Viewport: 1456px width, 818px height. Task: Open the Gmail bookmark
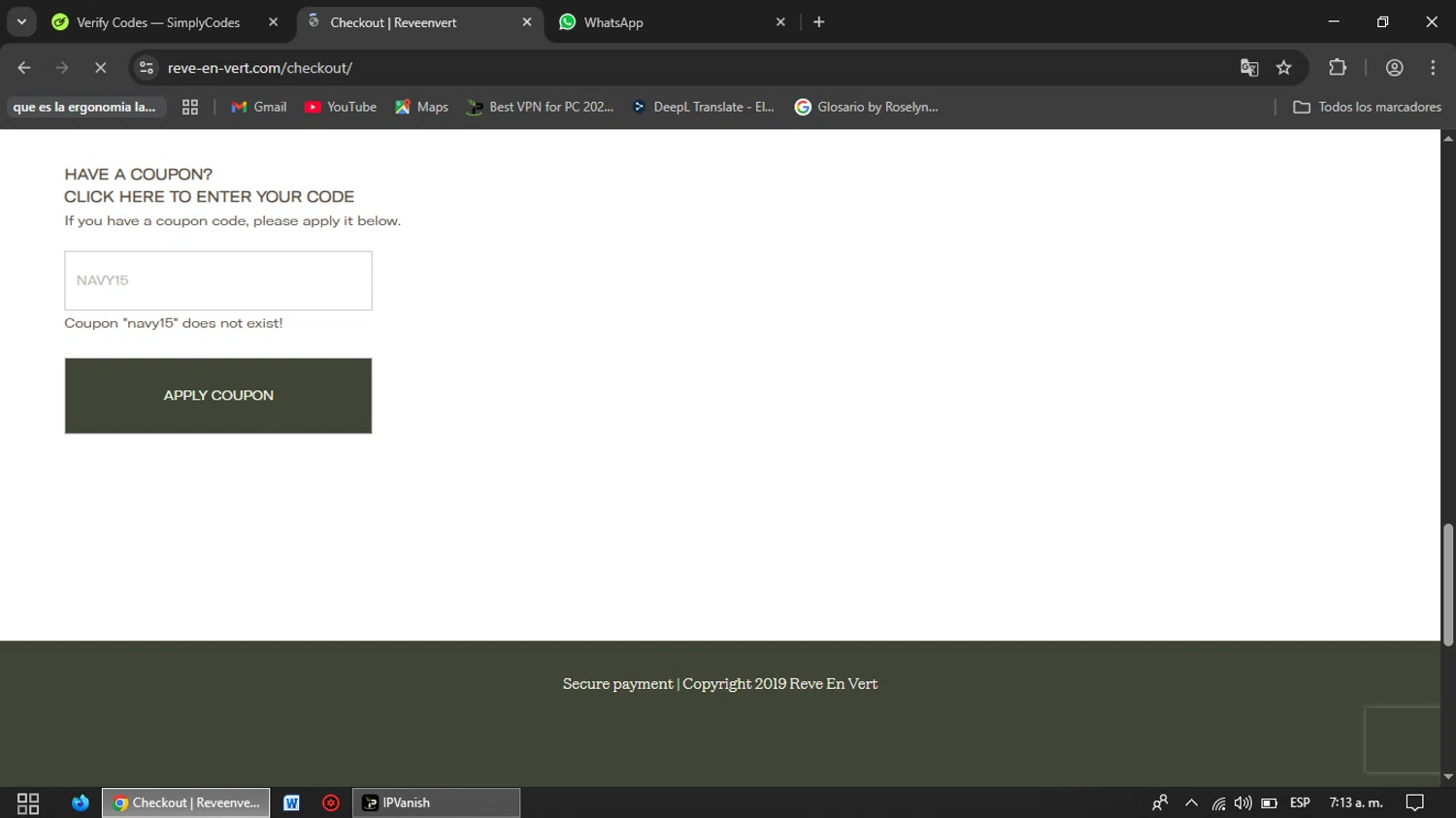tap(259, 107)
